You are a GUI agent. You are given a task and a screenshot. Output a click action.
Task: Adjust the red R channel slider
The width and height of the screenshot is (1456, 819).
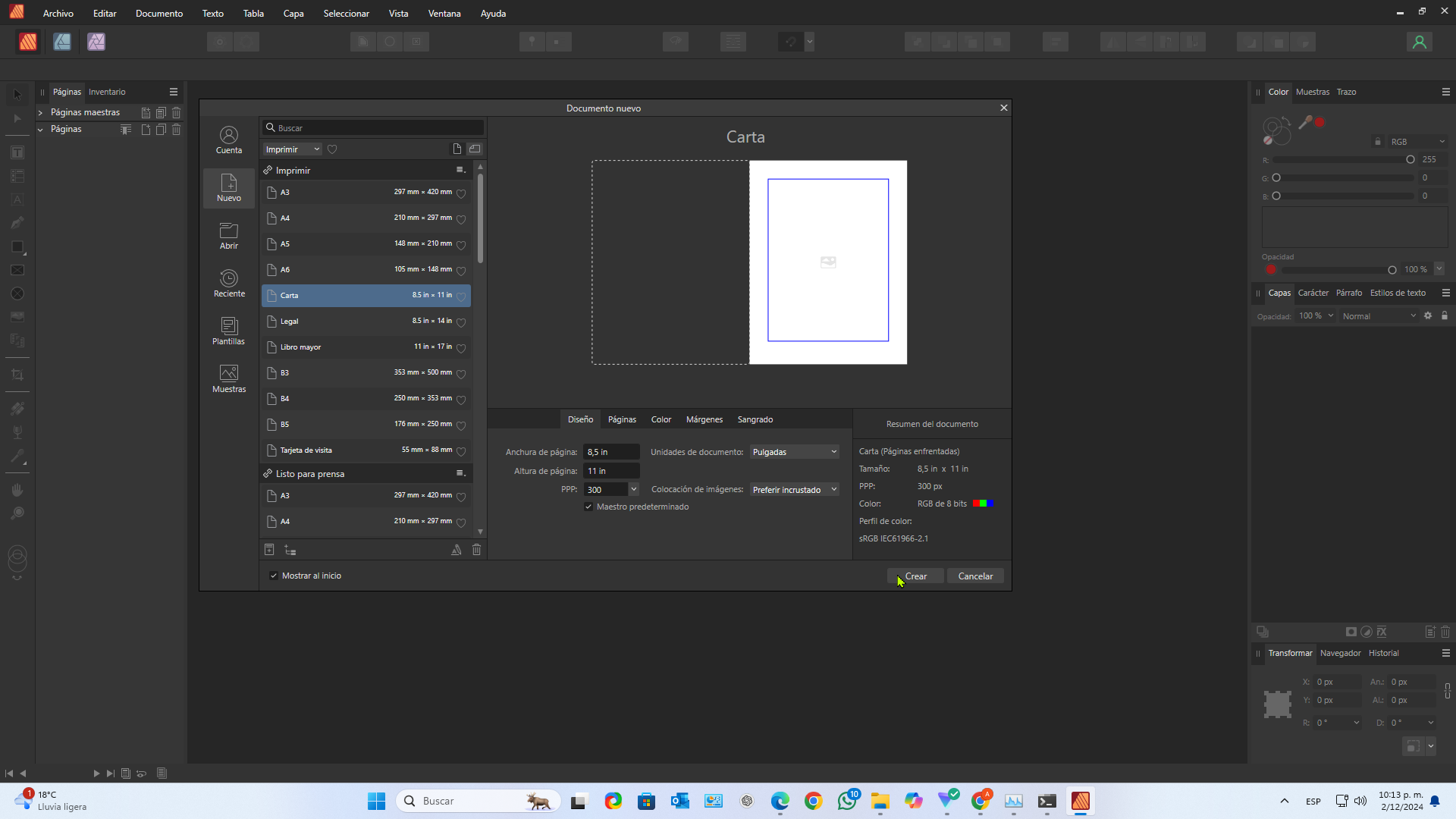[x=1344, y=160]
